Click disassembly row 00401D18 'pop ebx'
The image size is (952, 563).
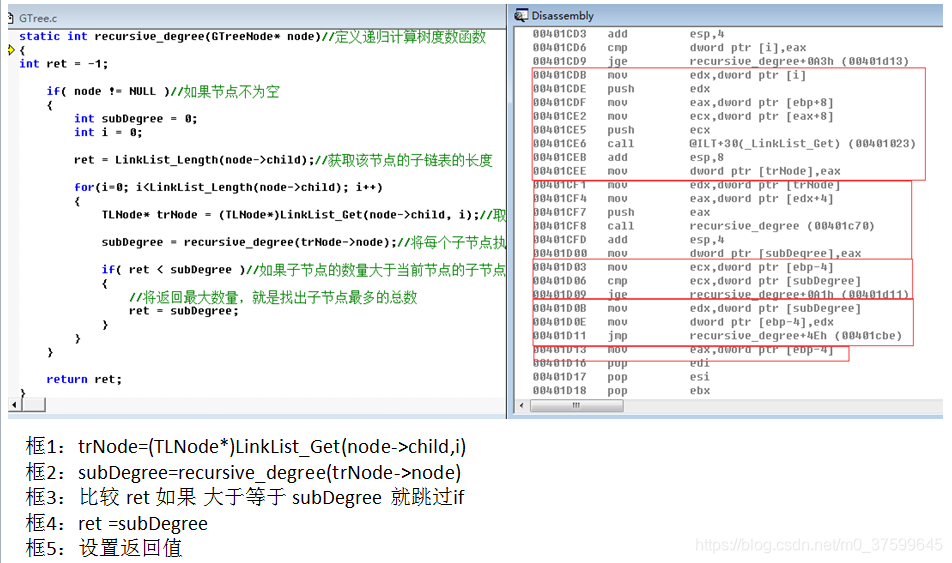click(x=621, y=391)
